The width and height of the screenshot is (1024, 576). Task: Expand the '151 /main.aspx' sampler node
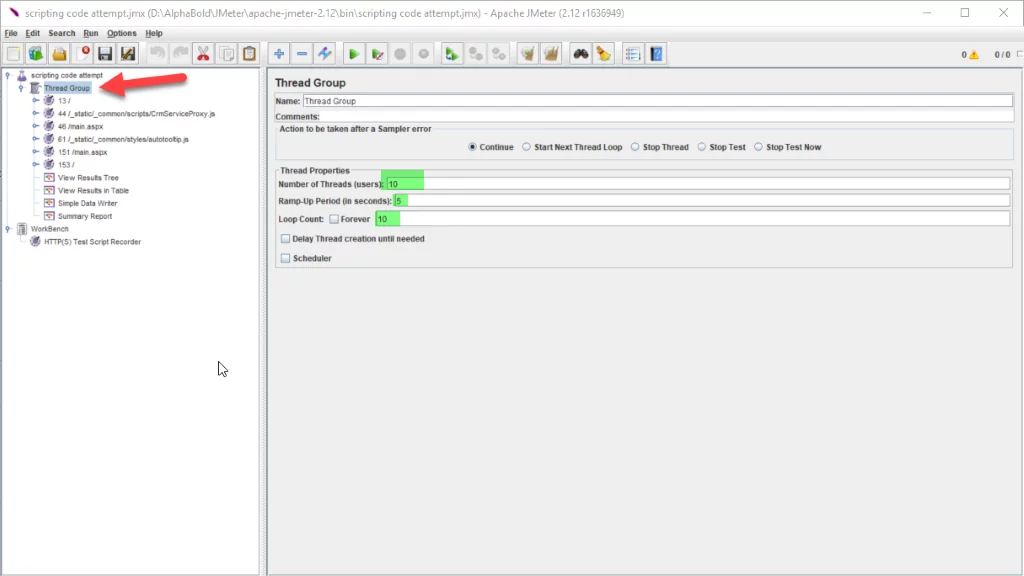coord(35,152)
